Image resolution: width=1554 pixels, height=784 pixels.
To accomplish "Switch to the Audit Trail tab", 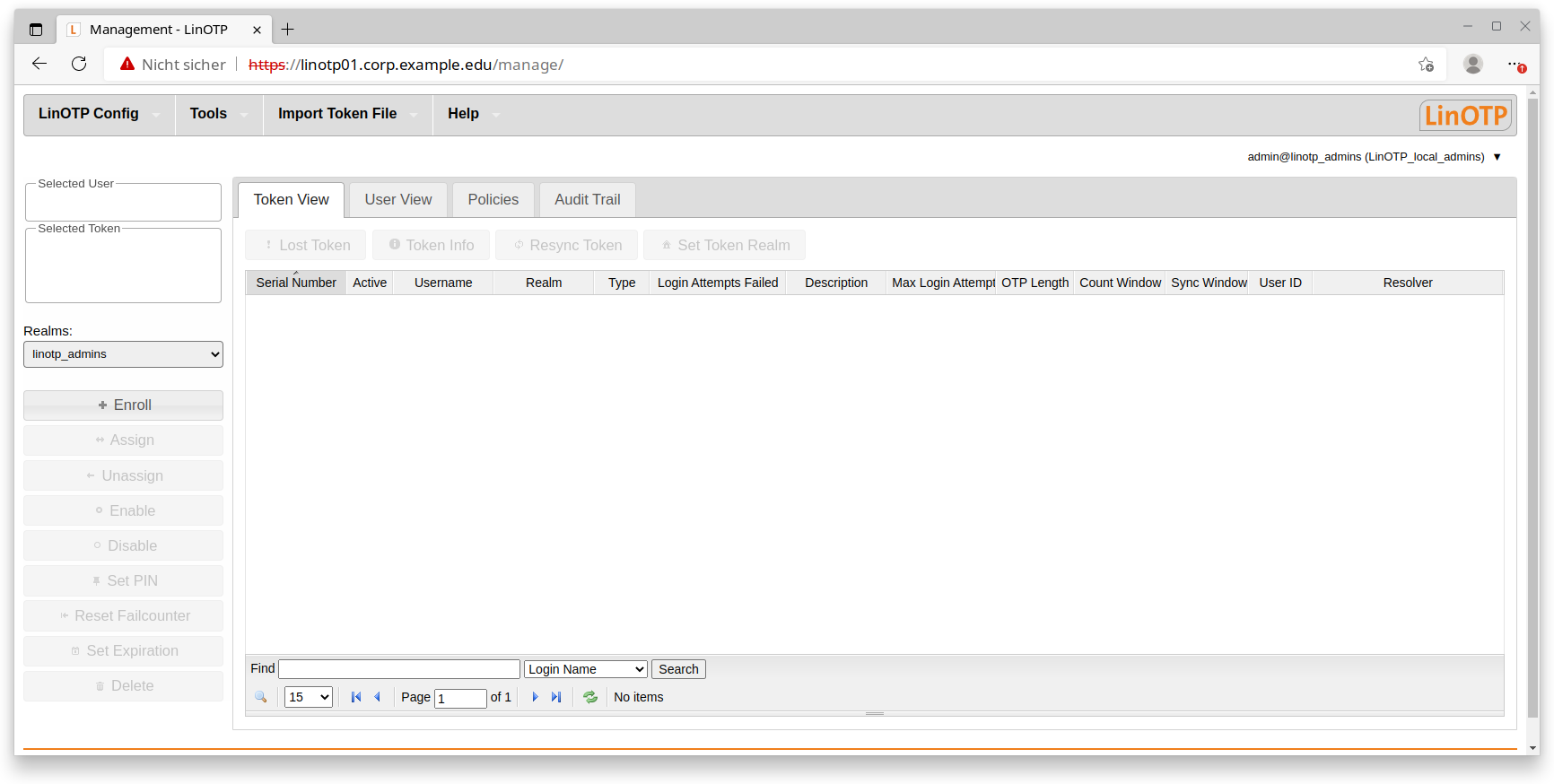I will (587, 200).
